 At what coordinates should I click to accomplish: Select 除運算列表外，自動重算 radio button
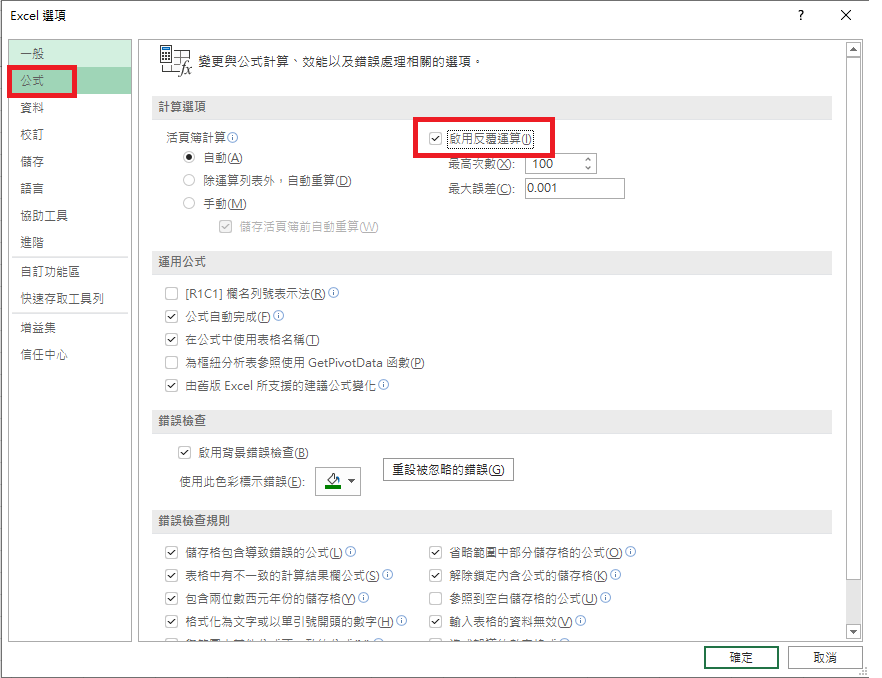[189, 180]
